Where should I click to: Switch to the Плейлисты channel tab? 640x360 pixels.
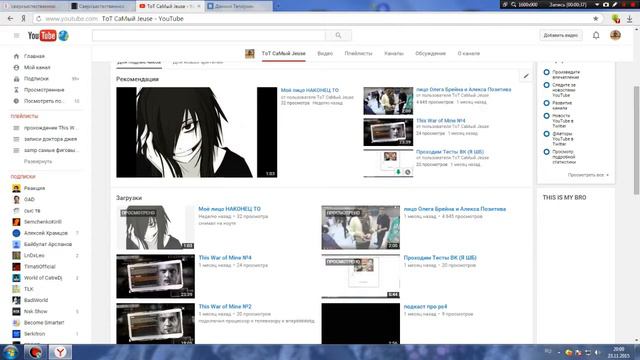(358, 53)
